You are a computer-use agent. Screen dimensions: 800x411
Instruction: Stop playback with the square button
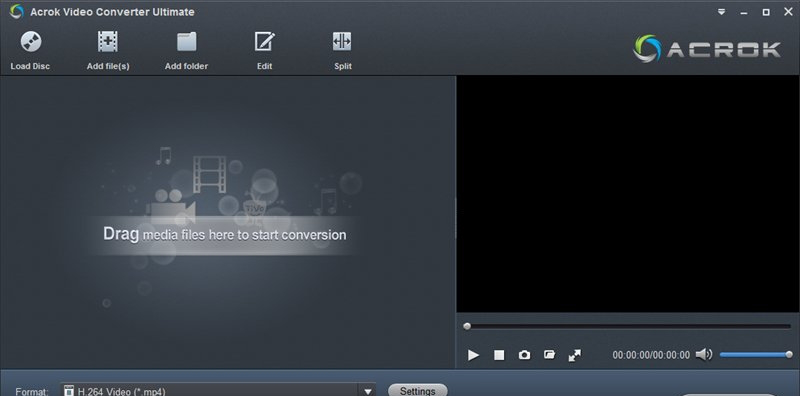[499, 355]
